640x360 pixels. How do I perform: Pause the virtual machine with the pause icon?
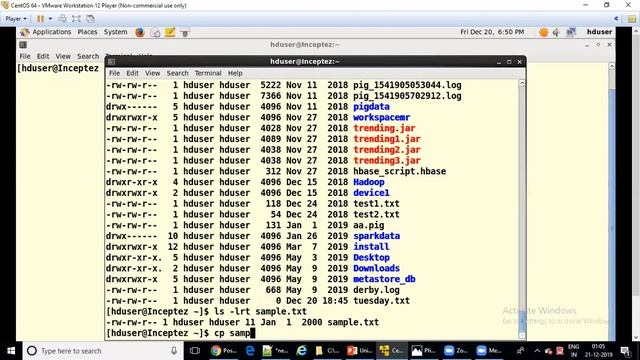(40, 19)
